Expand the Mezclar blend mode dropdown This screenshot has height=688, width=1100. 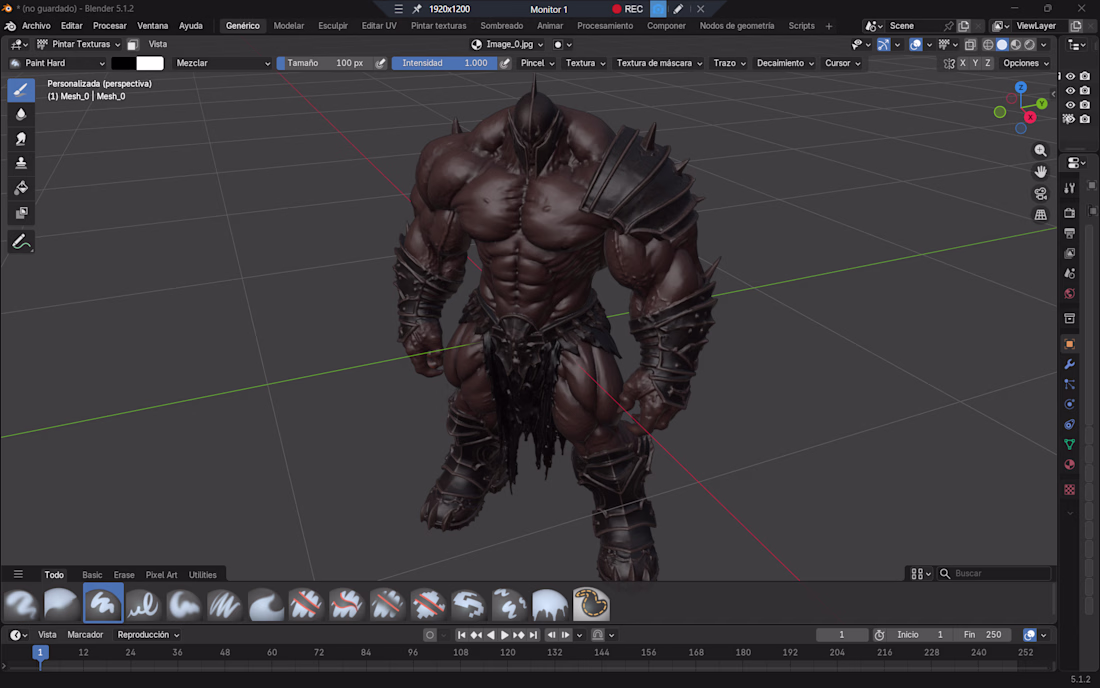tap(222, 63)
